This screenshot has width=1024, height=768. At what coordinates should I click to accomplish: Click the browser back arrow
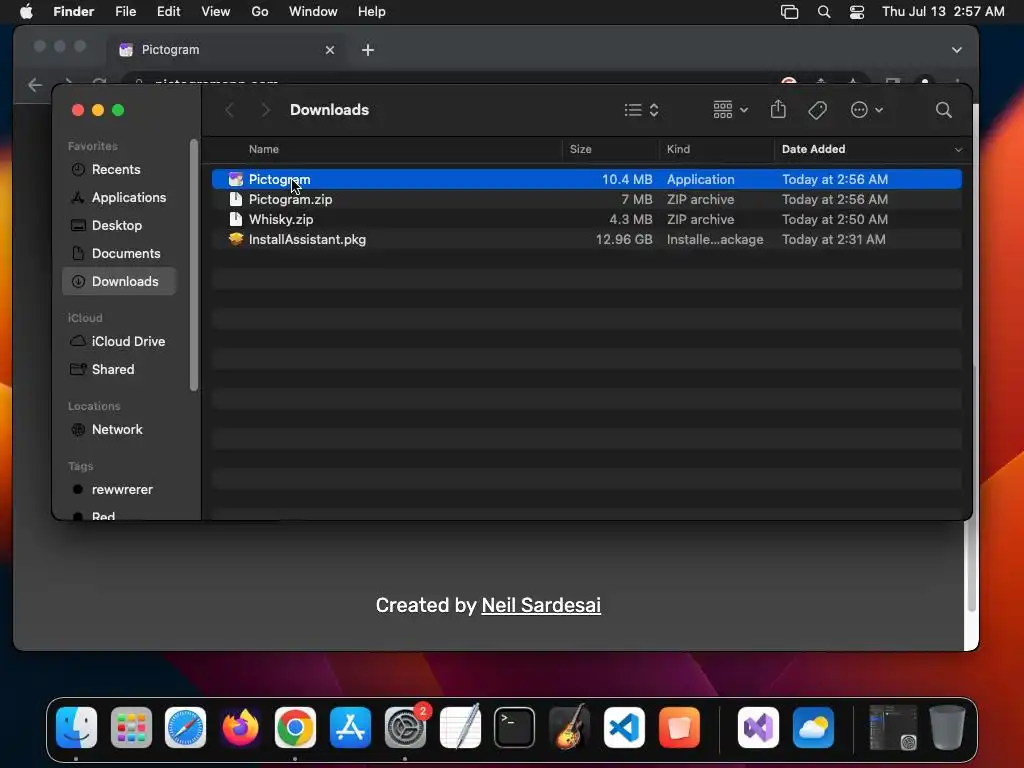[x=35, y=85]
